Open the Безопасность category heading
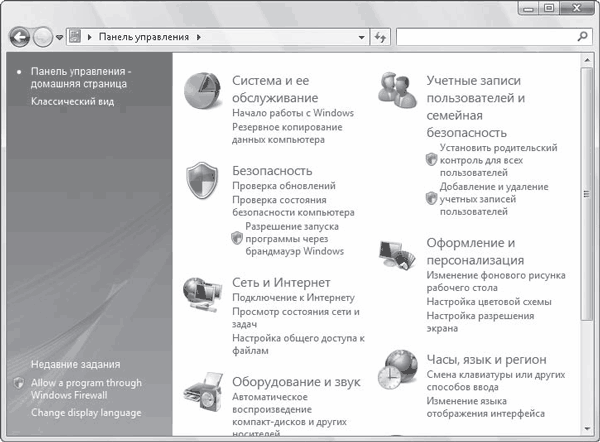600x442 pixels. coord(272,171)
